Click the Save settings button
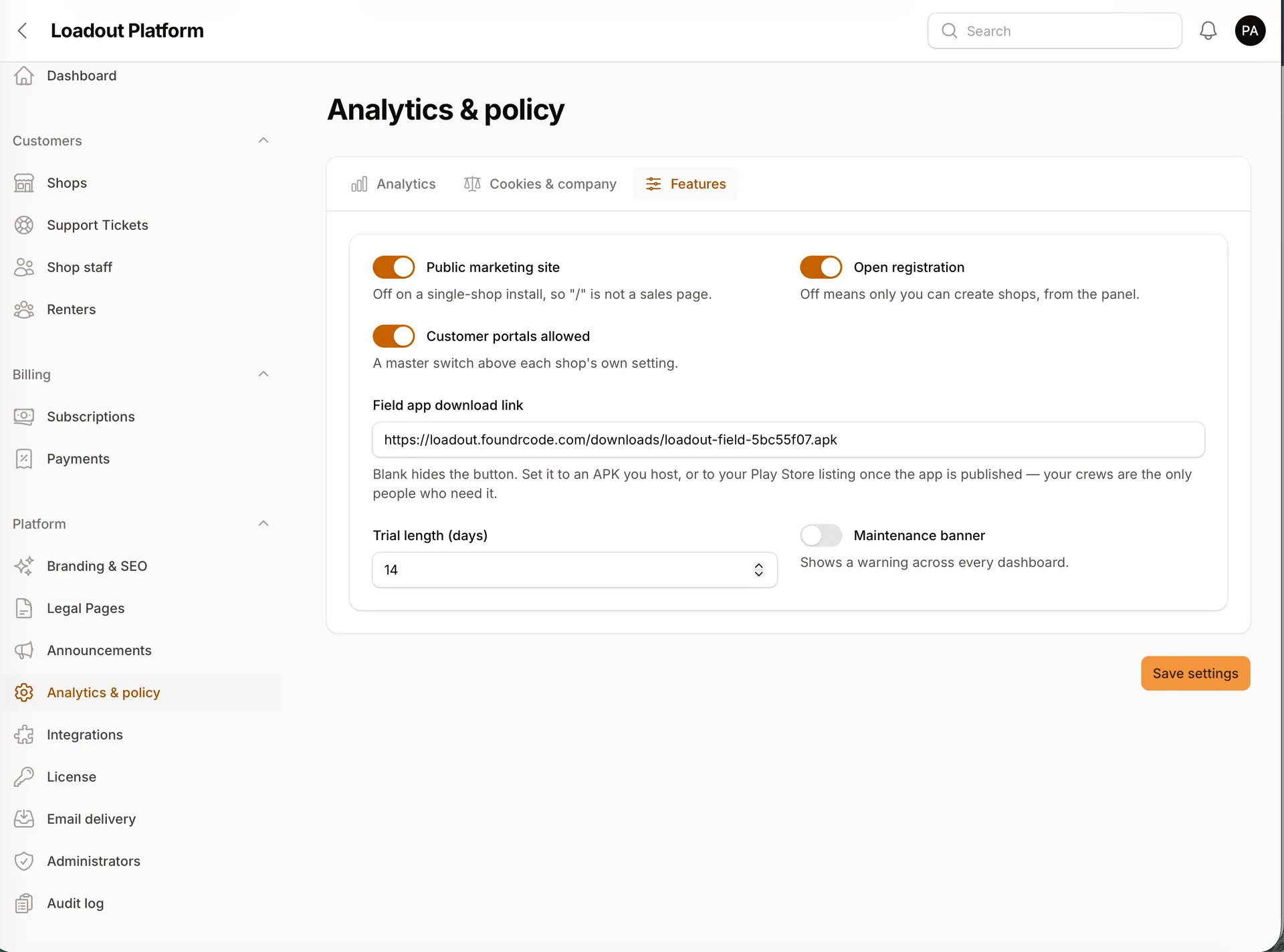The width and height of the screenshot is (1284, 952). pos(1195,673)
